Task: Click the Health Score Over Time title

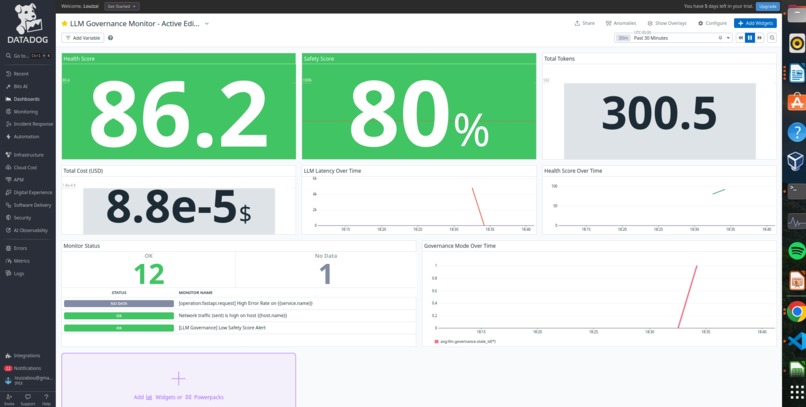Action: coord(573,171)
